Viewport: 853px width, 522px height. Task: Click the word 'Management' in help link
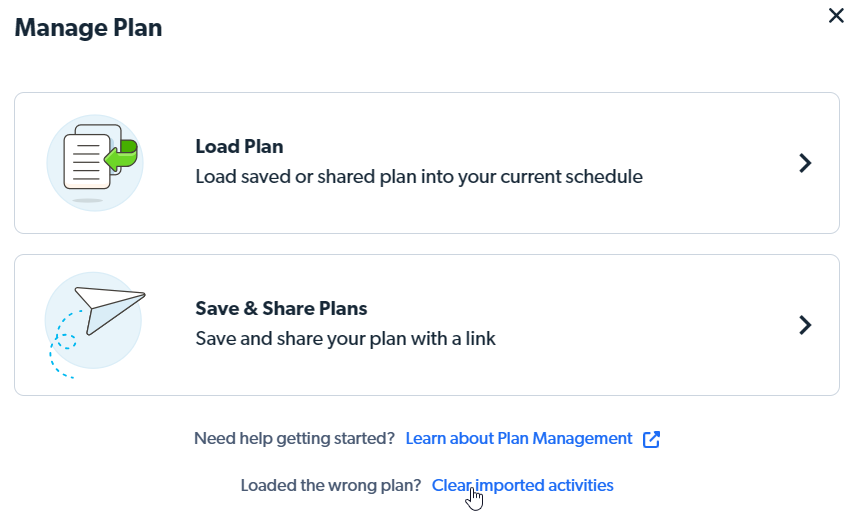coord(582,438)
